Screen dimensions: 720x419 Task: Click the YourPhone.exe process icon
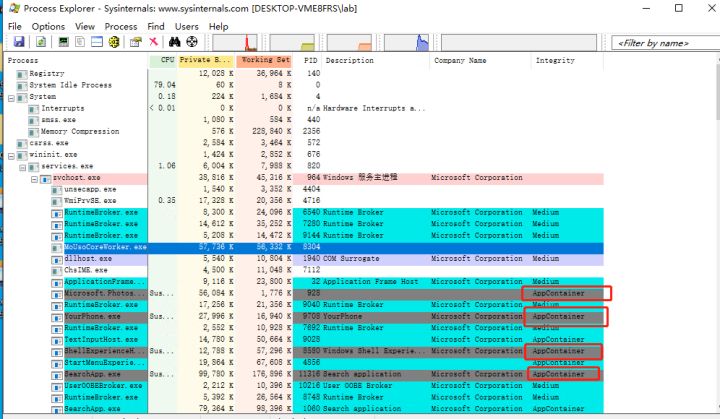[x=56, y=317]
